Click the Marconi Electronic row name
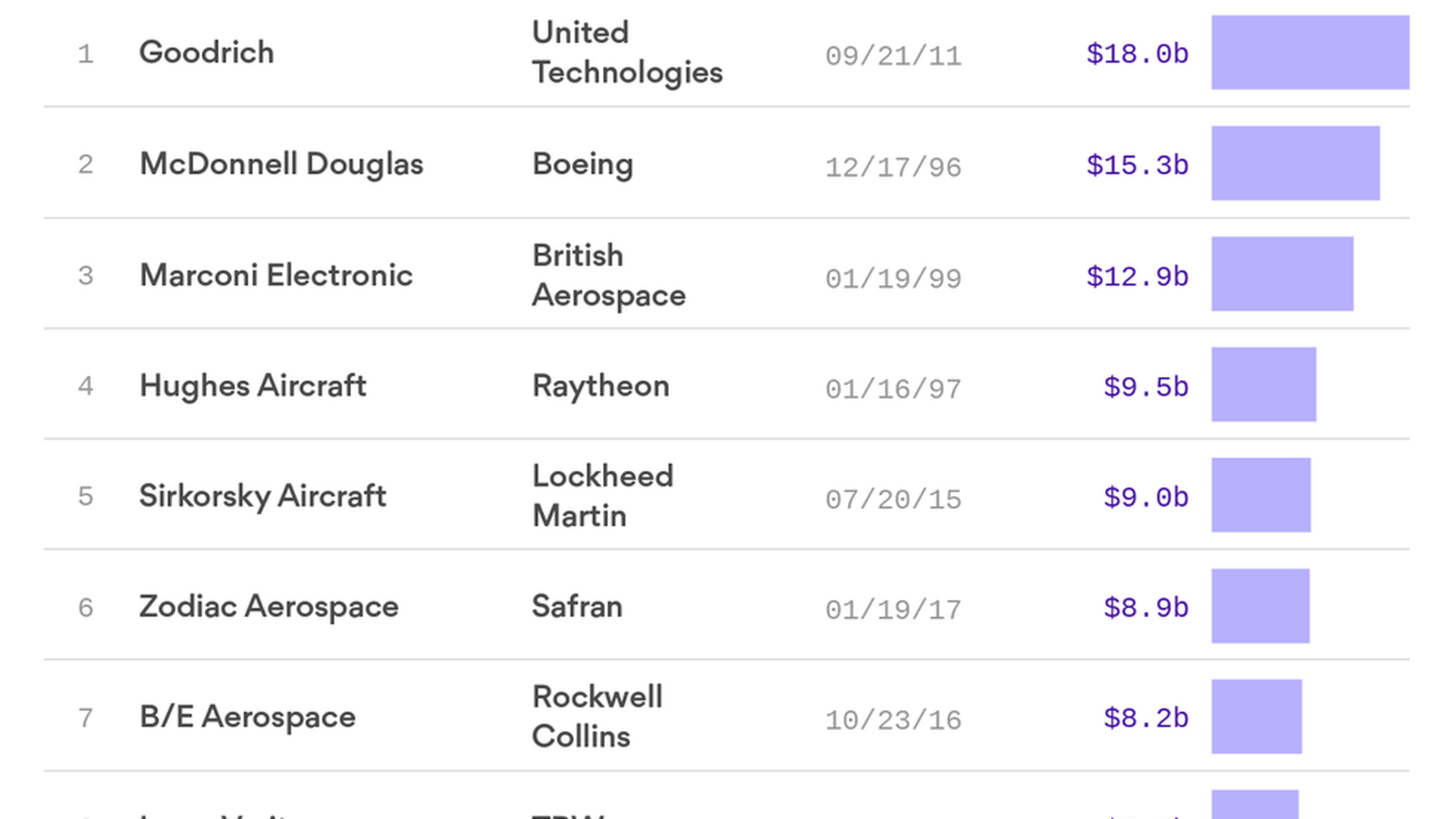1456x819 pixels. pos(276,275)
